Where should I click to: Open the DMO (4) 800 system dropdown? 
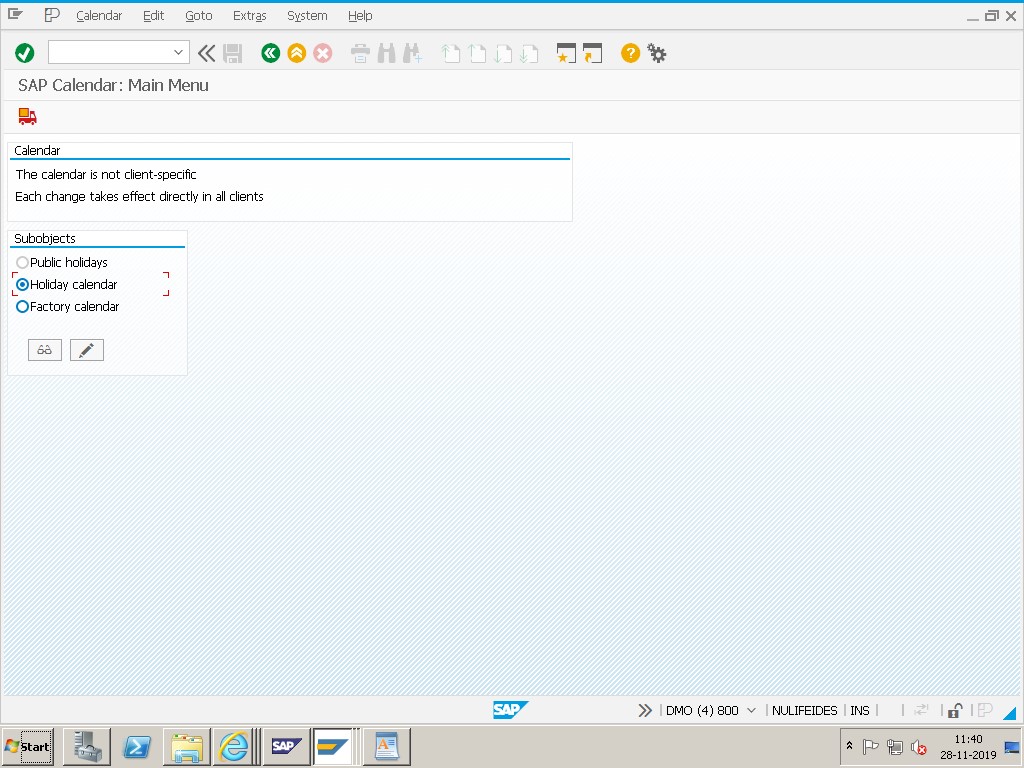[x=751, y=711]
